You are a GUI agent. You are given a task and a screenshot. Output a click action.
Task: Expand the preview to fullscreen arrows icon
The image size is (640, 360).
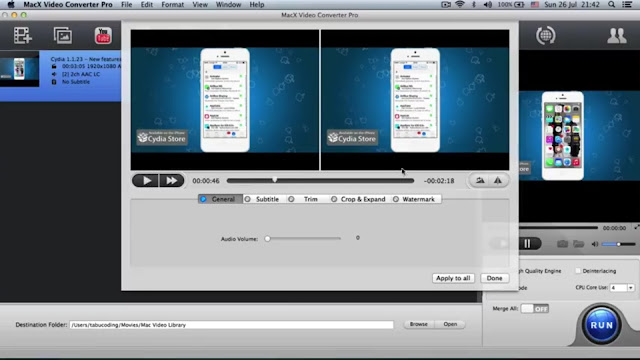[637, 227]
